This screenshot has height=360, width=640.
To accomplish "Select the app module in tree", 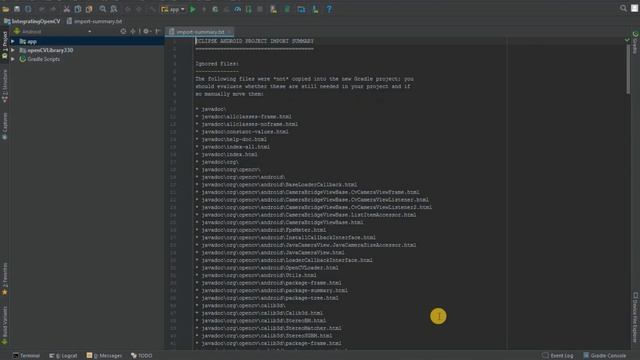I will point(31,42).
